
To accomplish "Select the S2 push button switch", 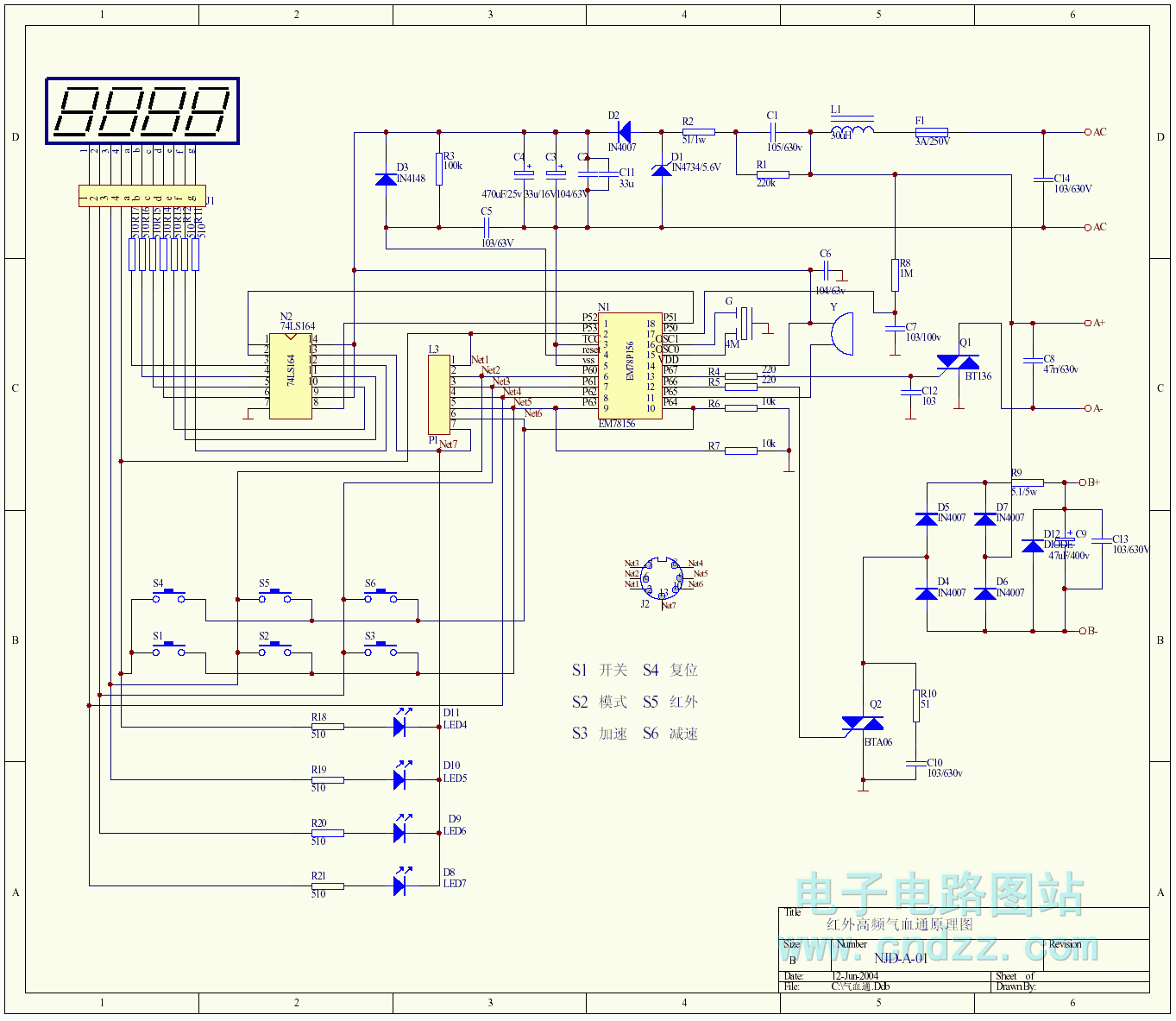I will click(x=274, y=649).
